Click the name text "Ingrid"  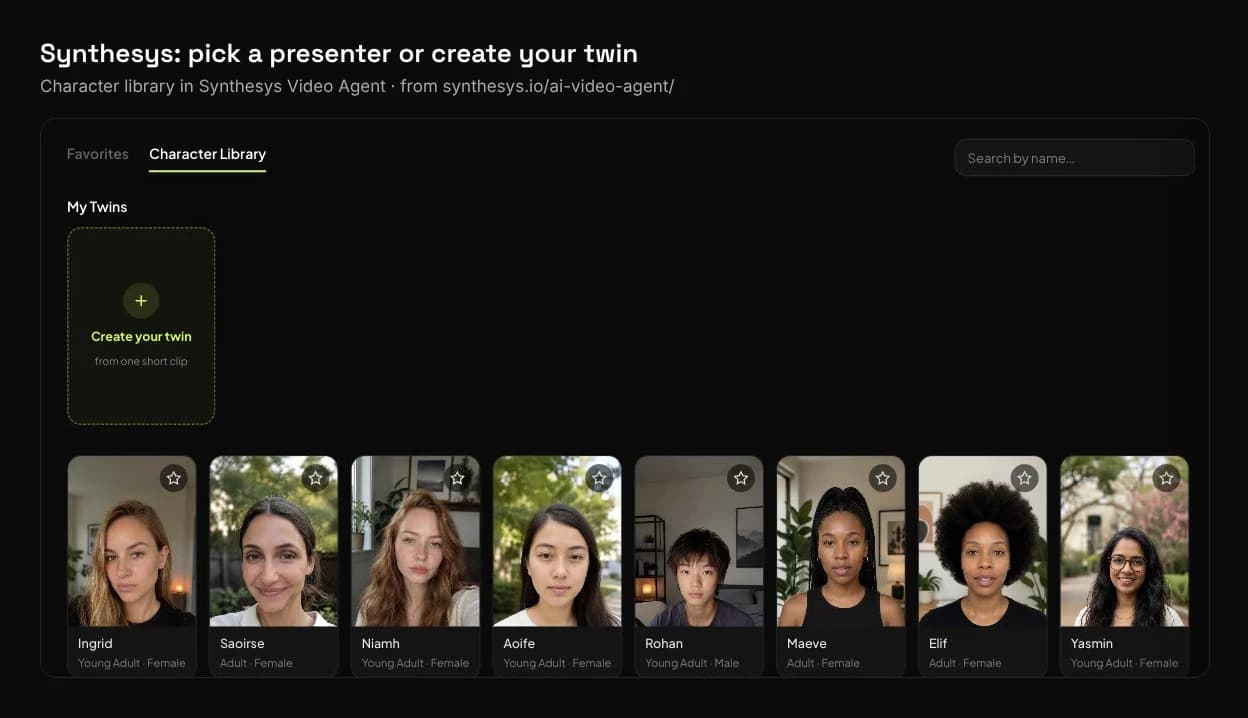(x=95, y=644)
